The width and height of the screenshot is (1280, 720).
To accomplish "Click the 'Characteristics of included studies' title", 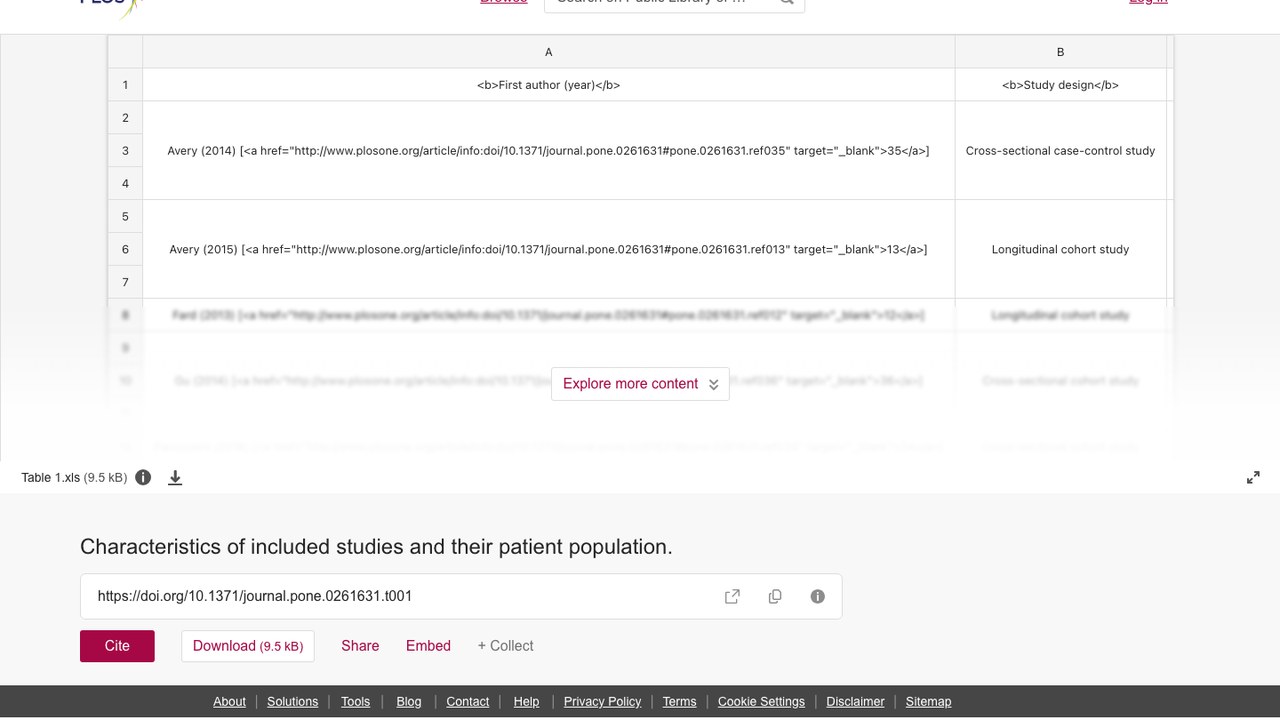I will (376, 547).
